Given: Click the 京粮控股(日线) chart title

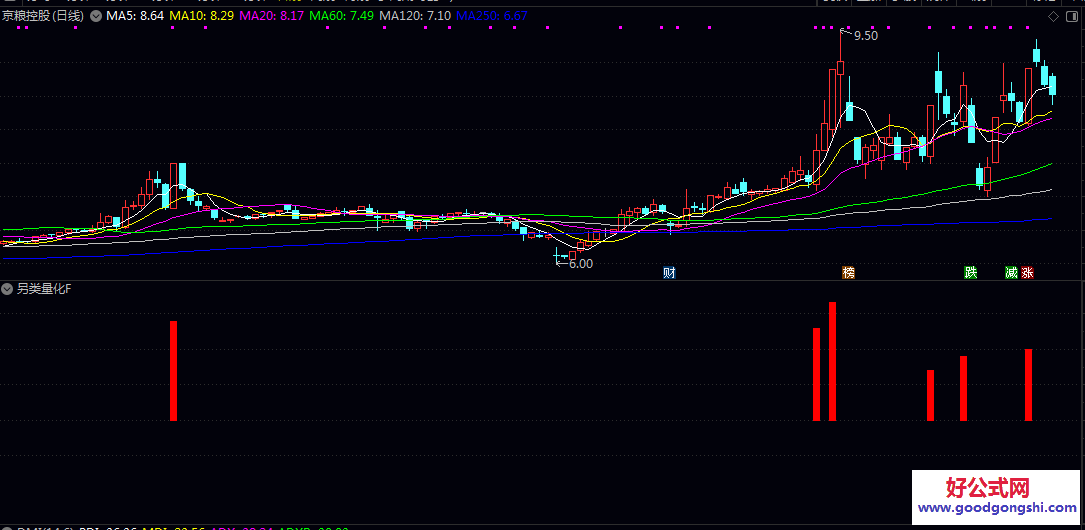Looking at the screenshot, I should [43, 15].
